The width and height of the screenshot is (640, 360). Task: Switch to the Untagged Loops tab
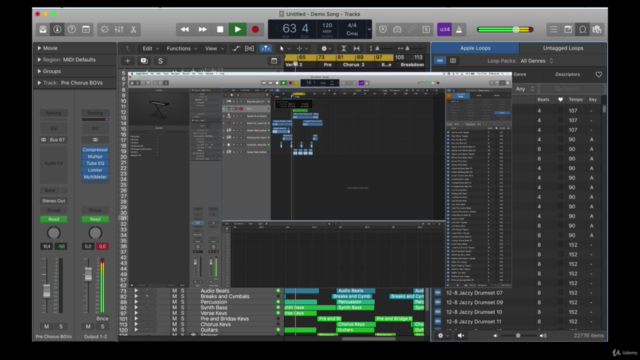[x=563, y=48]
